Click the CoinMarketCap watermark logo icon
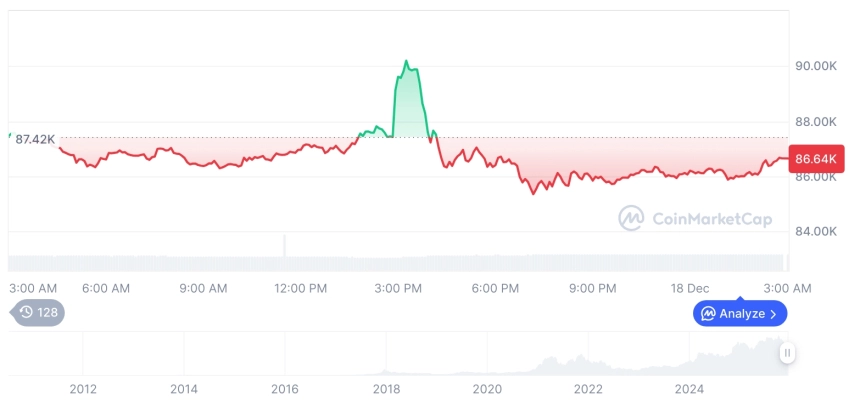The image size is (860, 401). click(630, 218)
